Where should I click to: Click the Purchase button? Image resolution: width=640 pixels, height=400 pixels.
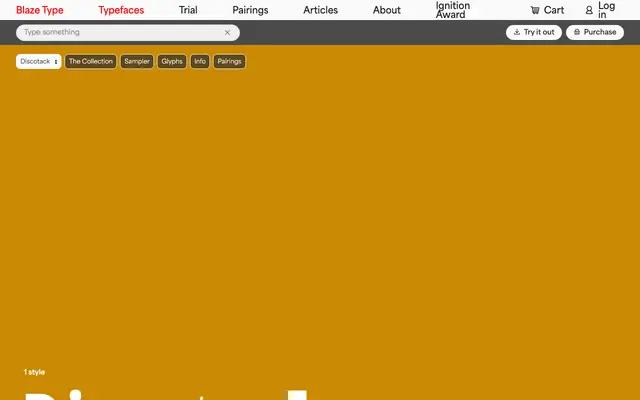pos(595,32)
